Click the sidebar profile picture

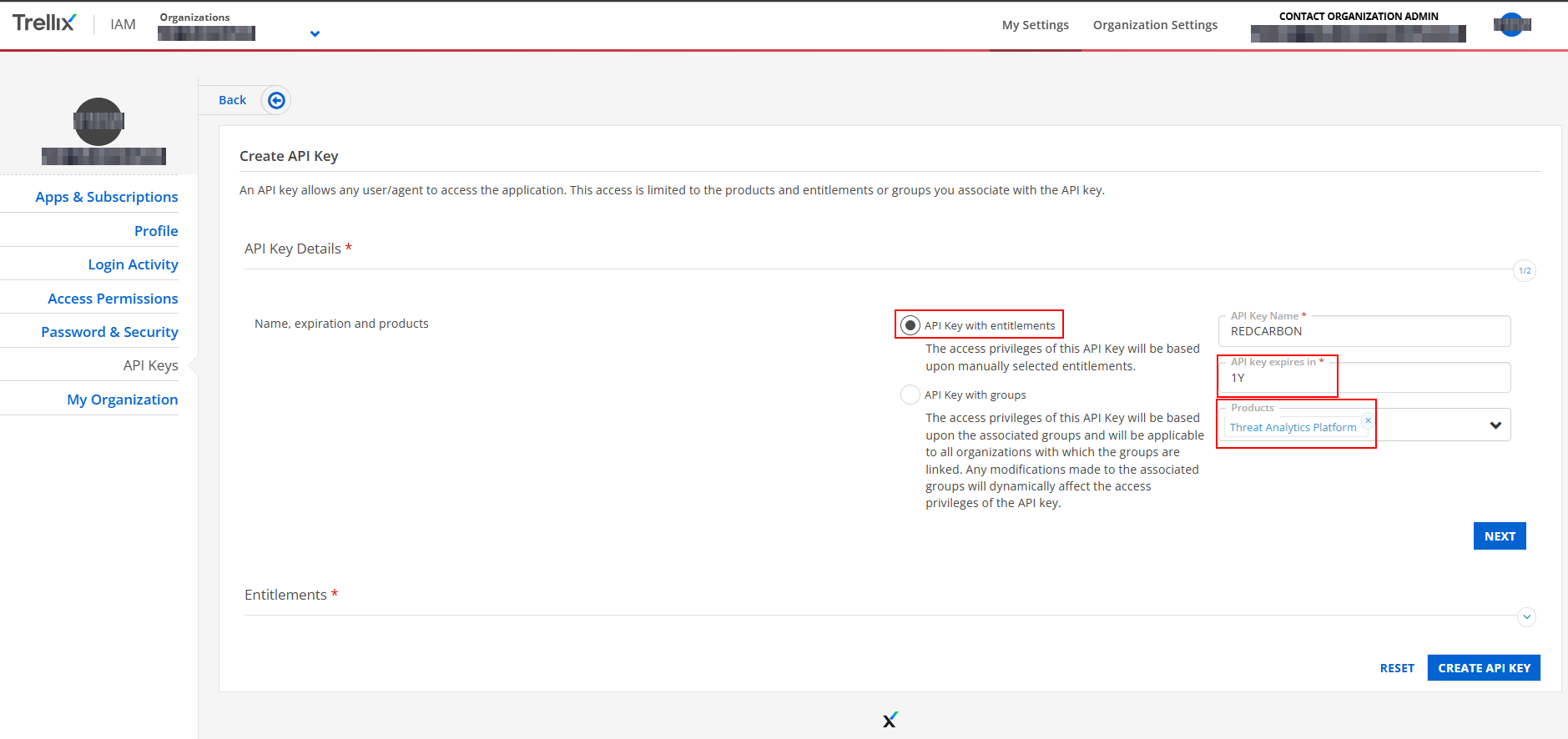98,122
